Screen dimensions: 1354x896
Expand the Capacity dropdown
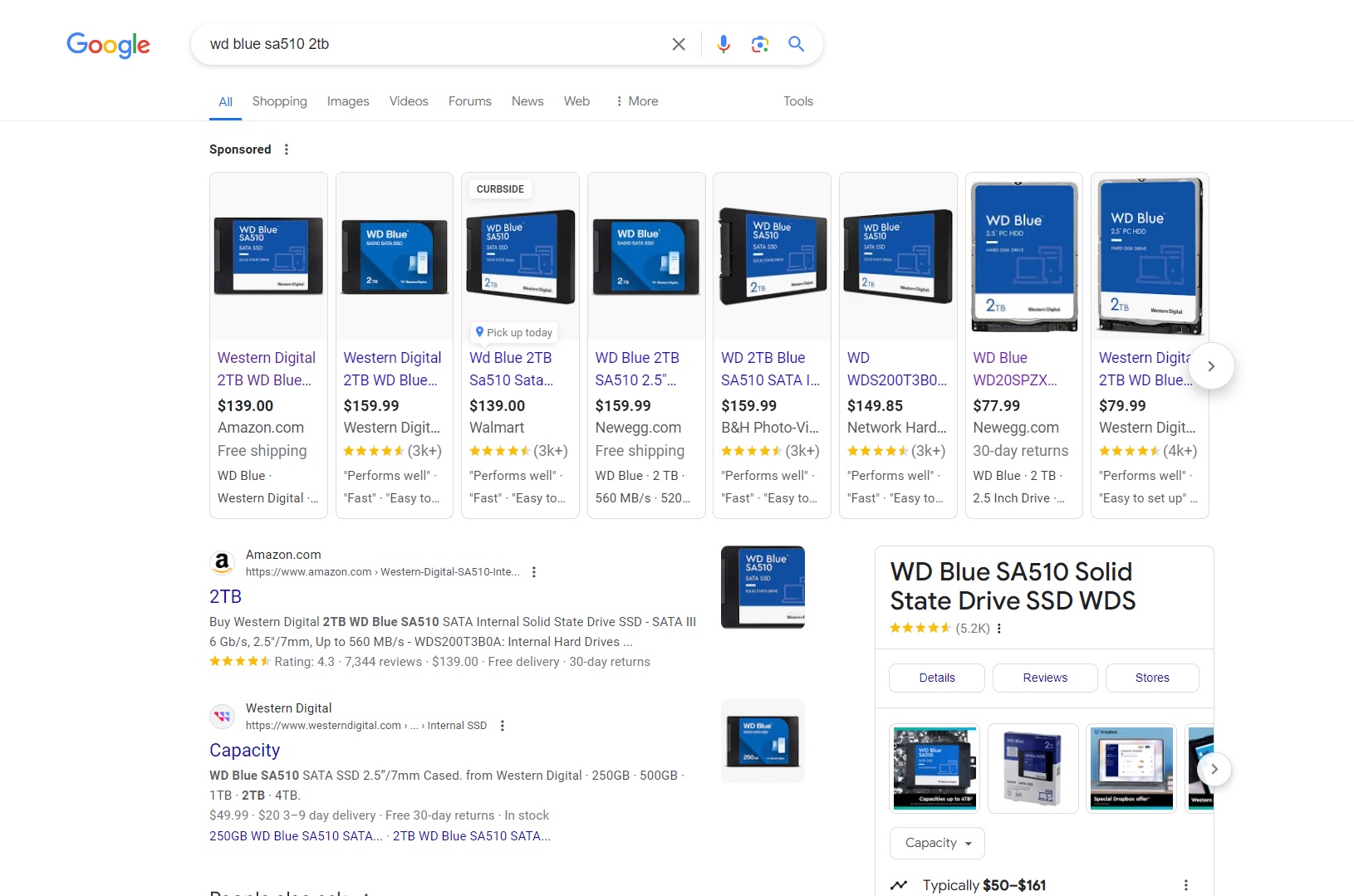pyautogui.click(x=937, y=843)
